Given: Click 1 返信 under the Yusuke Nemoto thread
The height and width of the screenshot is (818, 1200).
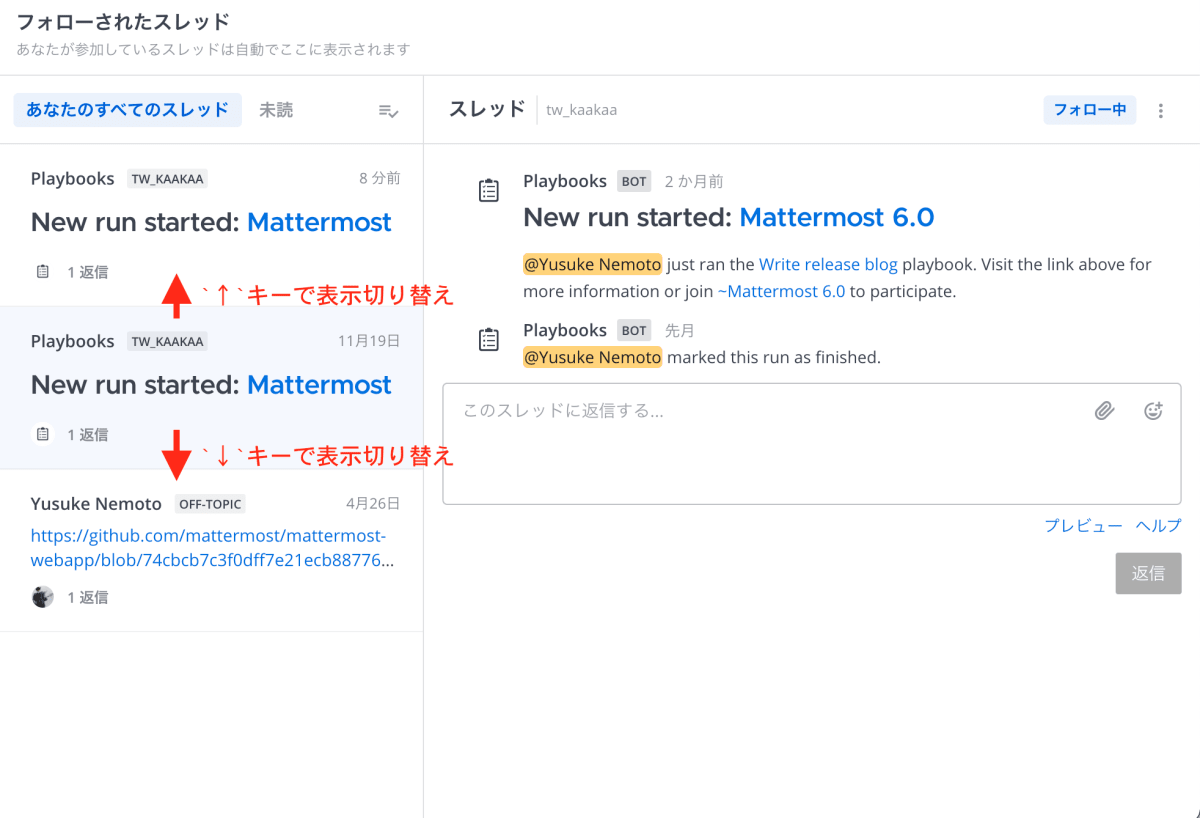Looking at the screenshot, I should 88,597.
